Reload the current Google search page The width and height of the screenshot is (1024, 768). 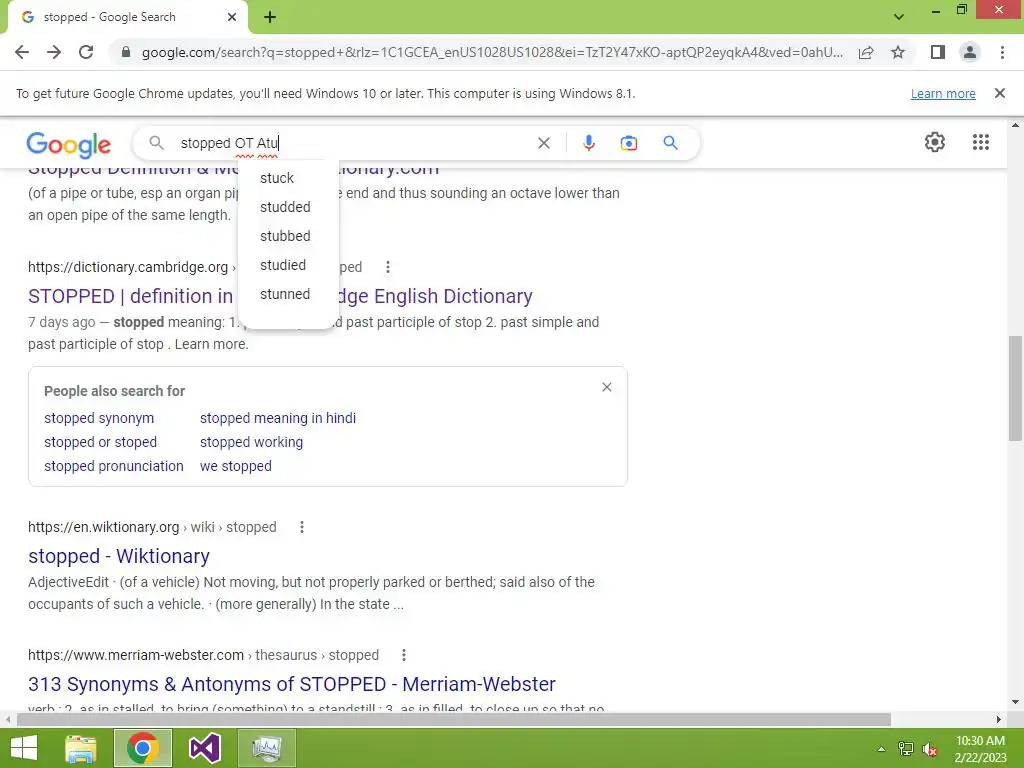tap(86, 52)
